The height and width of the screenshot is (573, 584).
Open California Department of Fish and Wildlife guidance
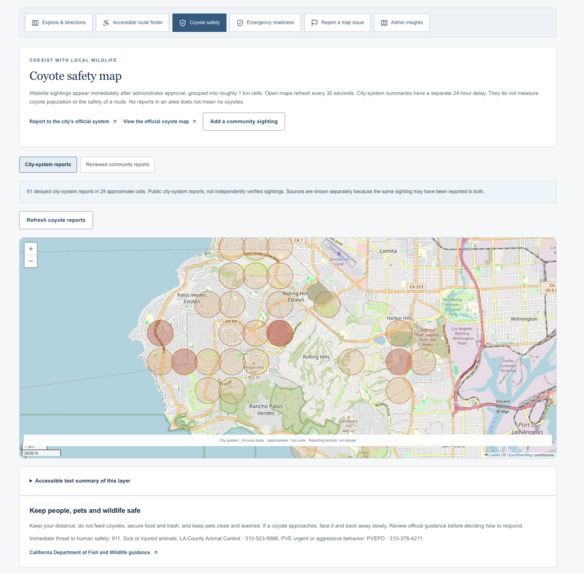[x=93, y=552]
